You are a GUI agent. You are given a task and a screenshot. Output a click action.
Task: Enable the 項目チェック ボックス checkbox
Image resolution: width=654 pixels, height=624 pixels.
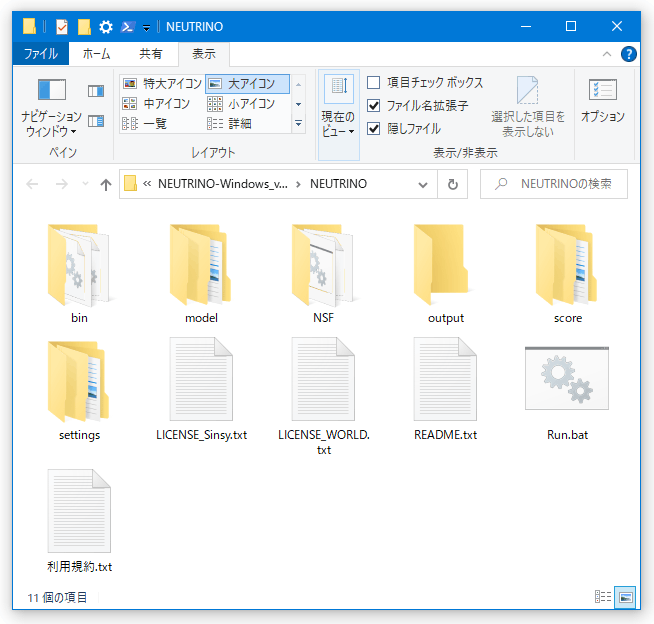coord(374,83)
